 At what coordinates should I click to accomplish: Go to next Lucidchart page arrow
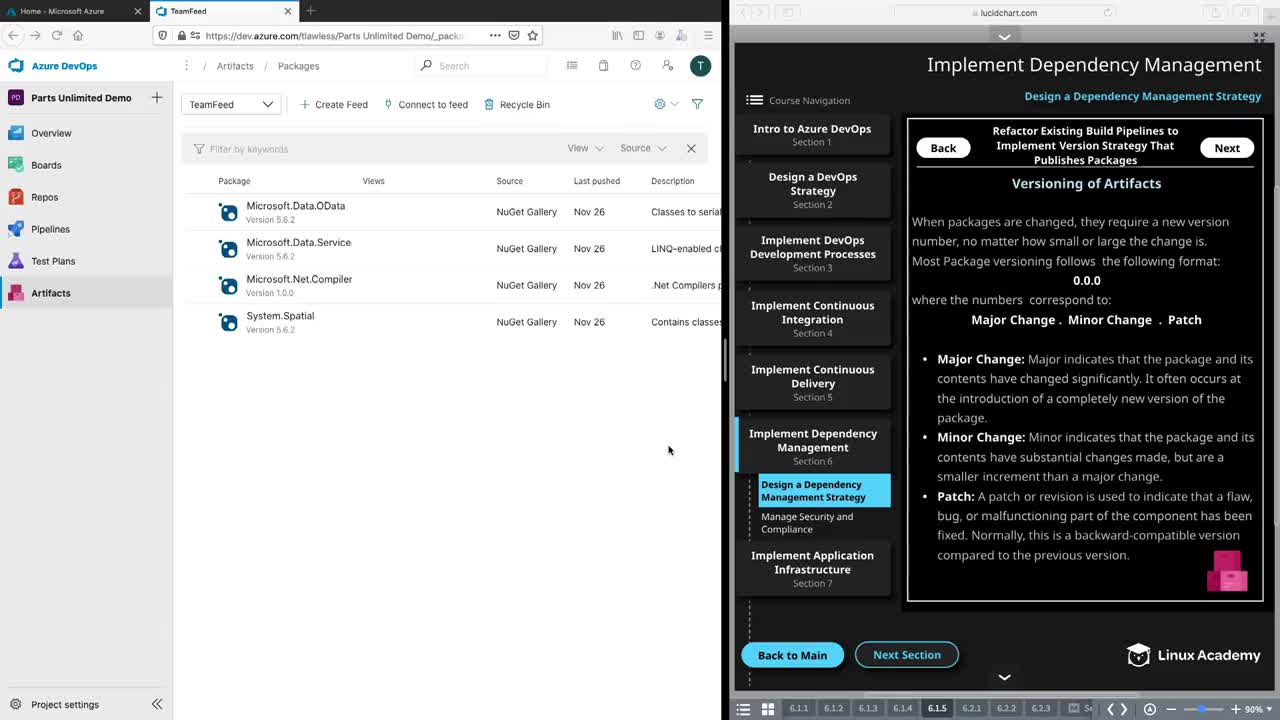(x=1124, y=709)
